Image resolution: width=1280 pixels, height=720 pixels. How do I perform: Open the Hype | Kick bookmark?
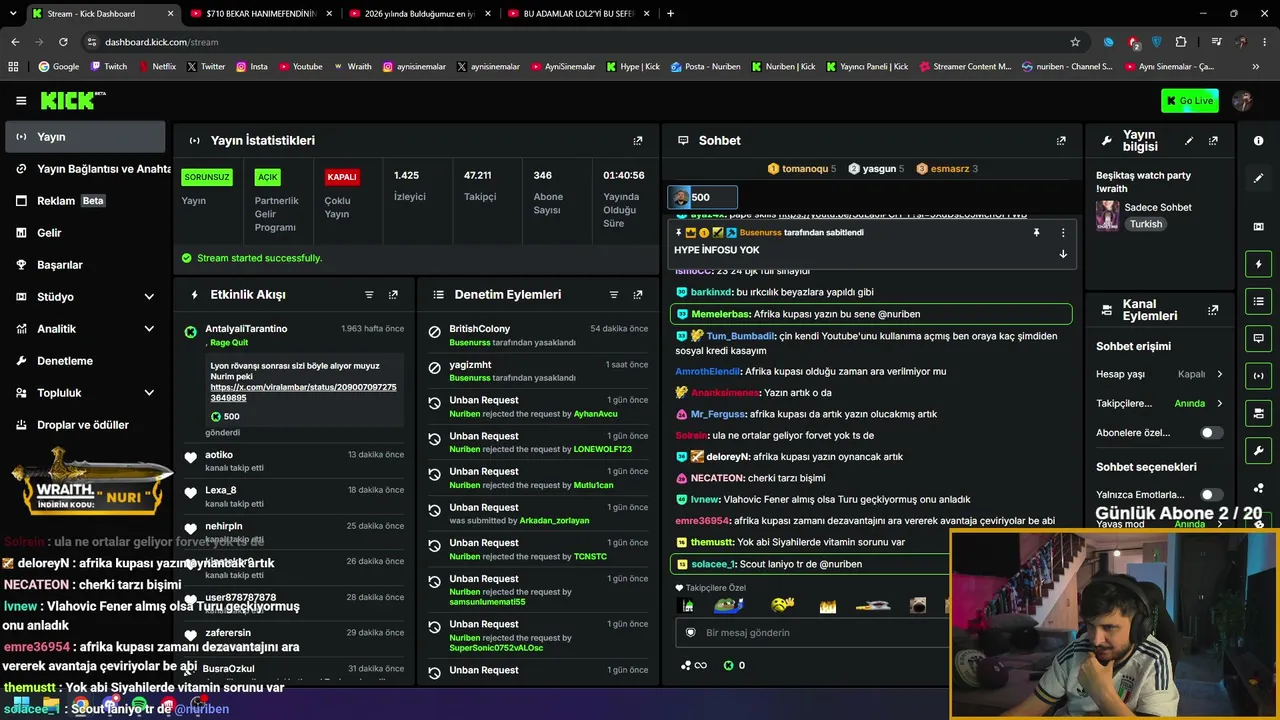pos(633,67)
